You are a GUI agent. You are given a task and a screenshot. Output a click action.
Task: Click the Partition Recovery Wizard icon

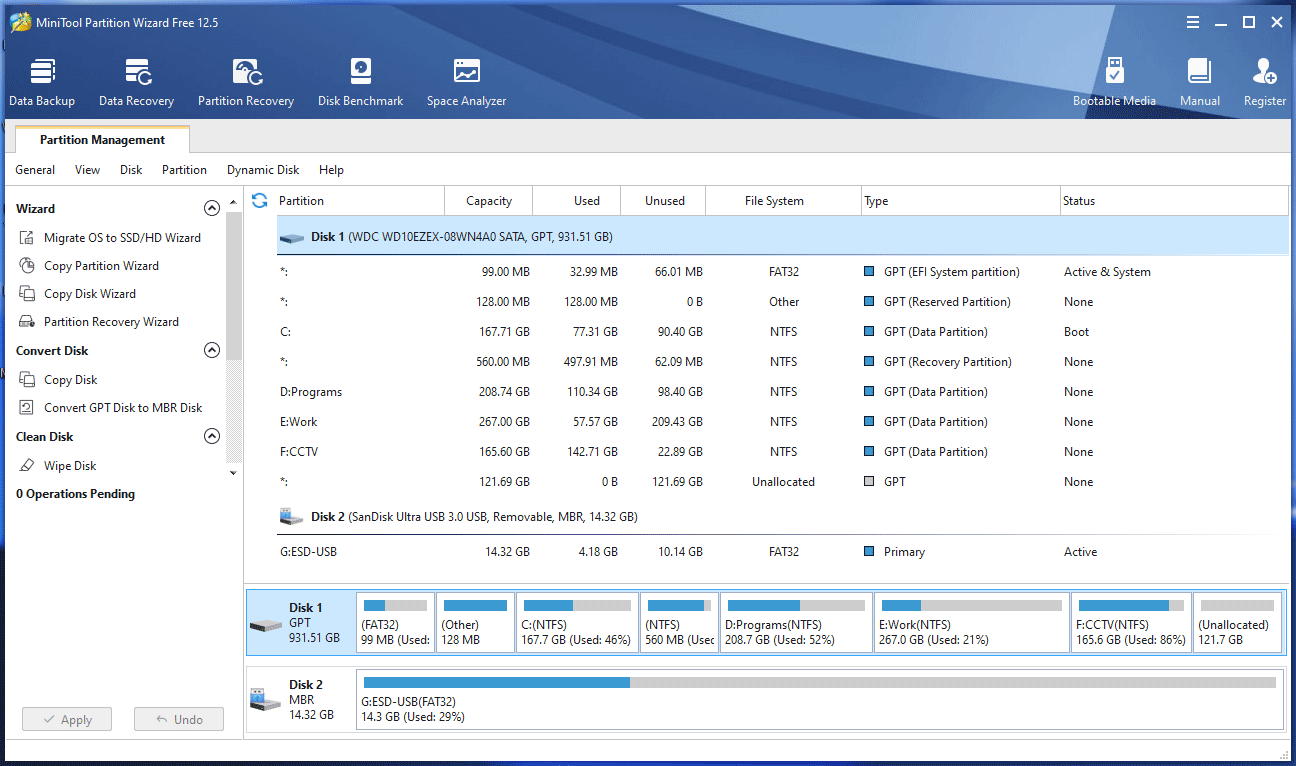click(27, 322)
